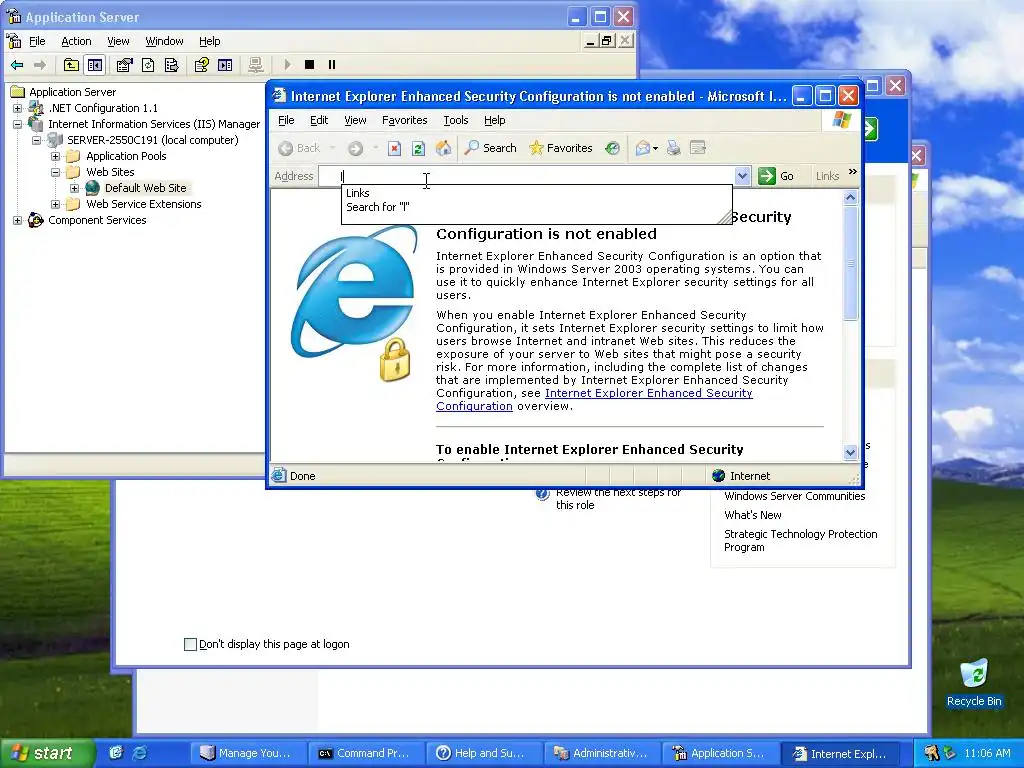The width and height of the screenshot is (1024, 768).
Task: Expand the Default Web Site node
Action: 74,188
